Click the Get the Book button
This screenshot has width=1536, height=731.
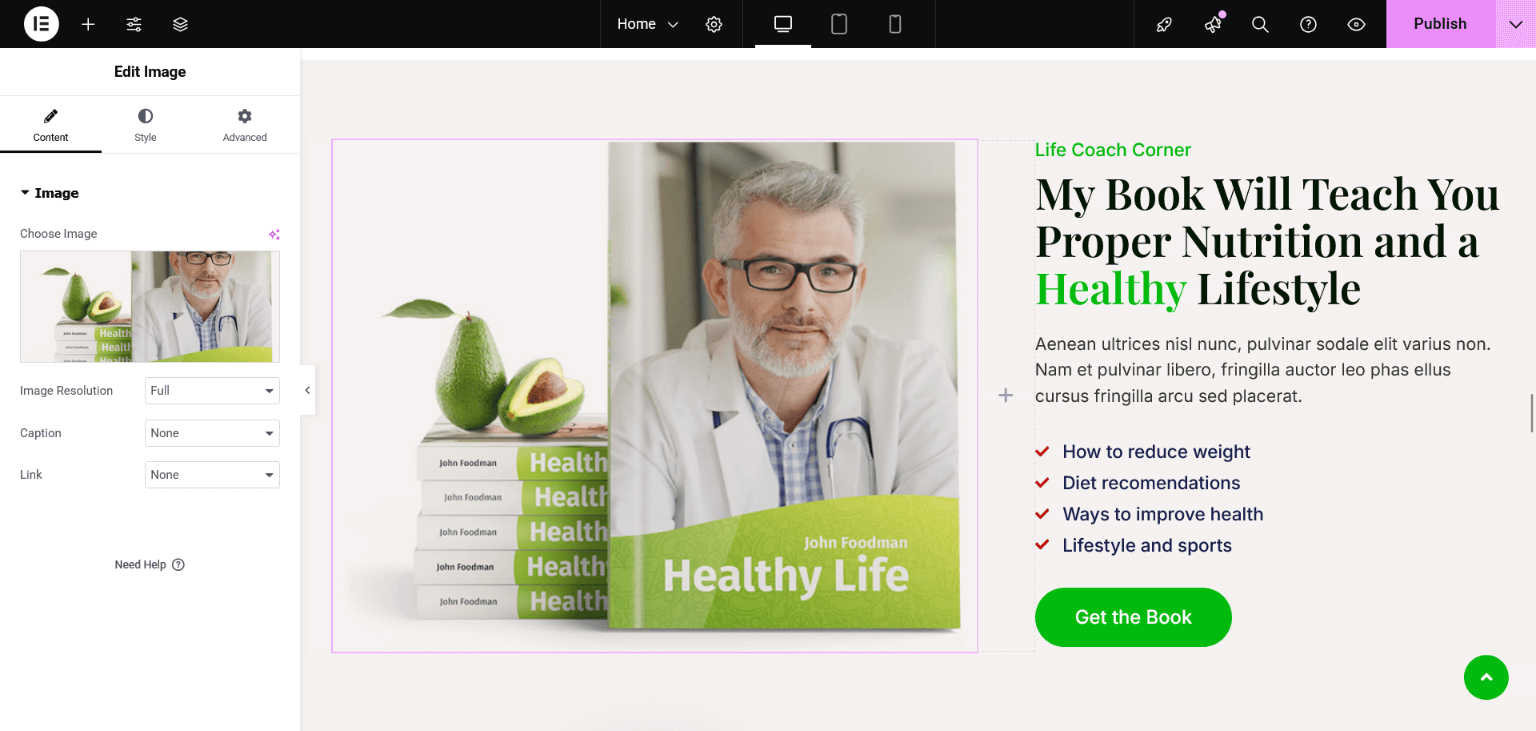(1133, 617)
